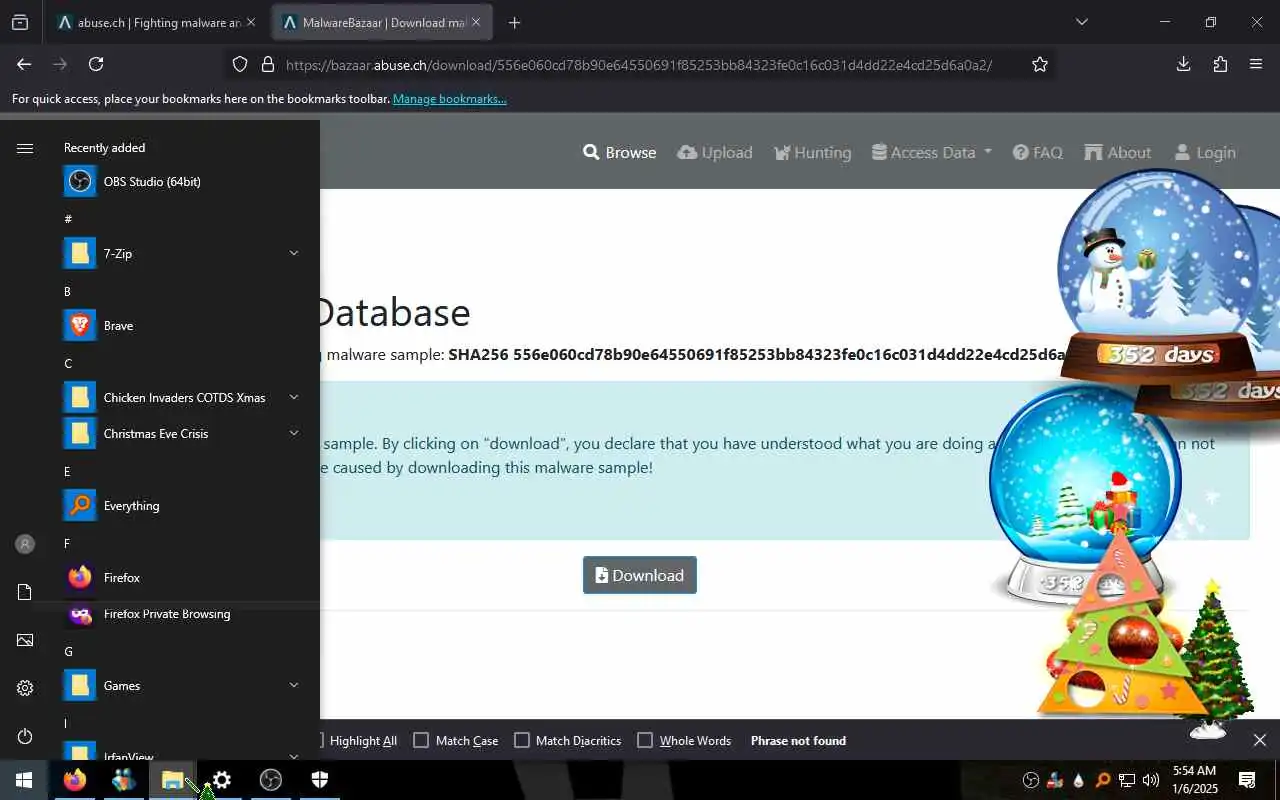Viewport: 1280px width, 800px height.
Task: Open Settings gear in the Start sidebar
Action: coord(25,688)
